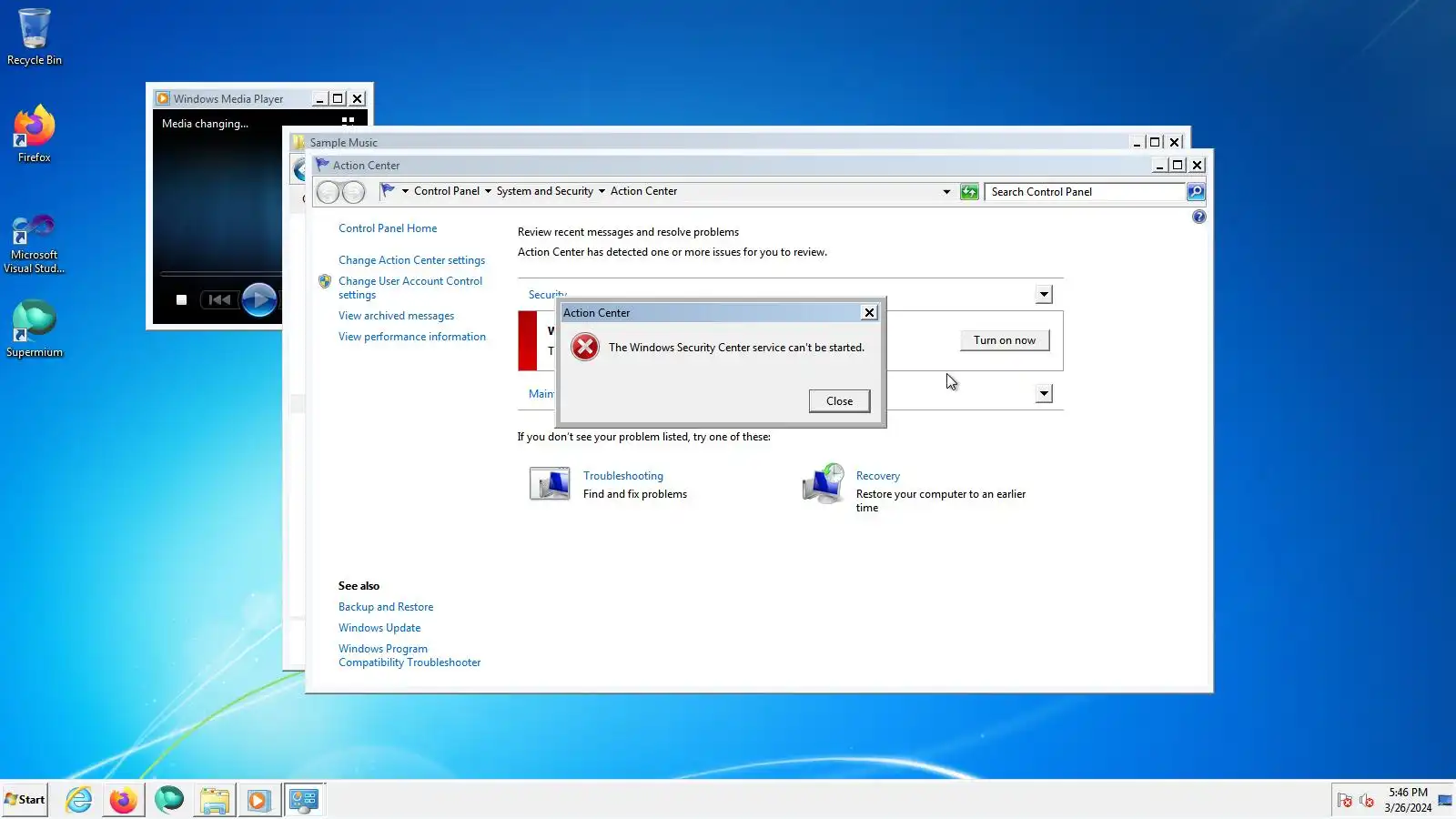
Task: Open Supermium from the taskbar
Action: coord(168,800)
